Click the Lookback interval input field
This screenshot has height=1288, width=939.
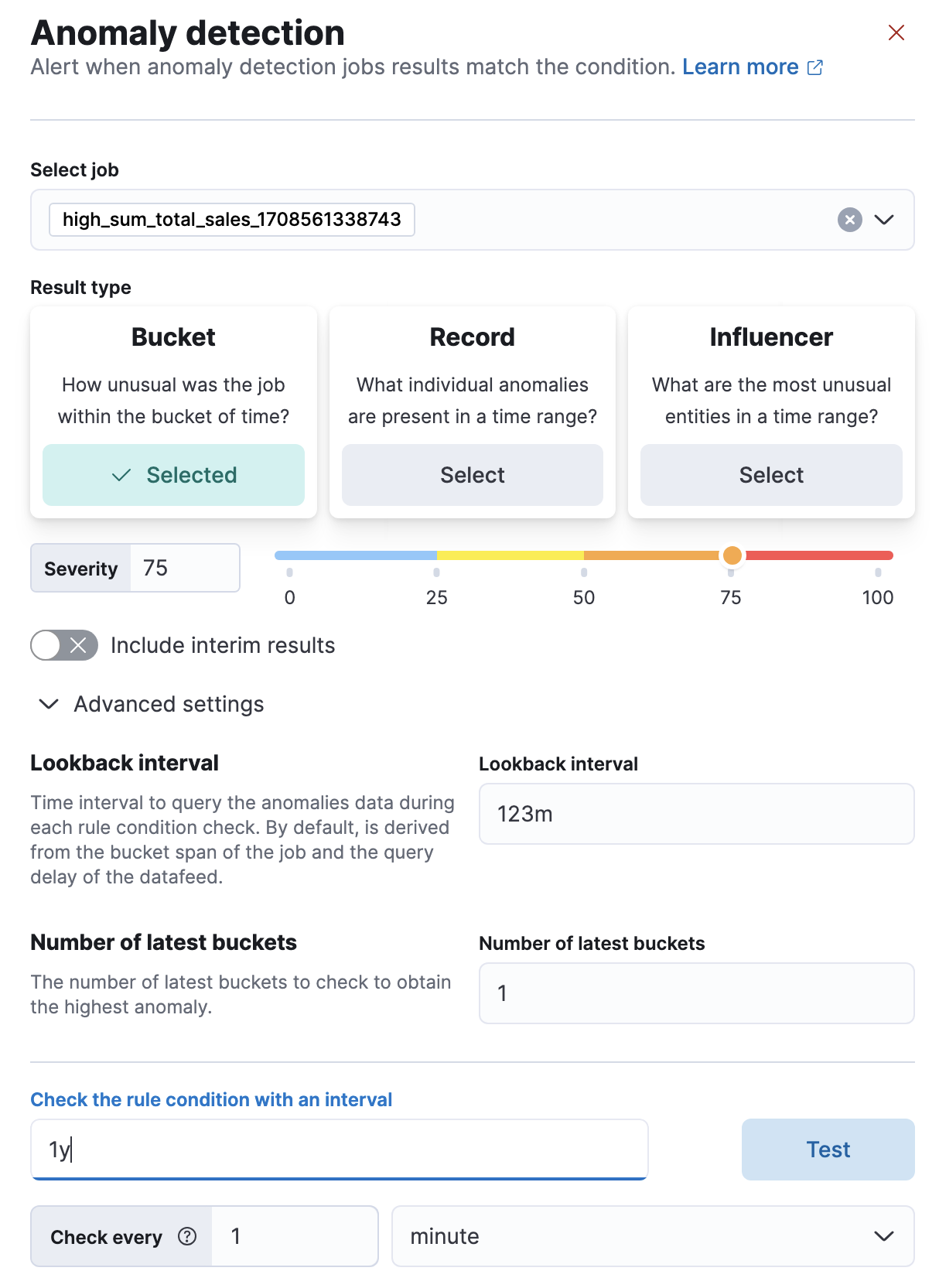(696, 814)
